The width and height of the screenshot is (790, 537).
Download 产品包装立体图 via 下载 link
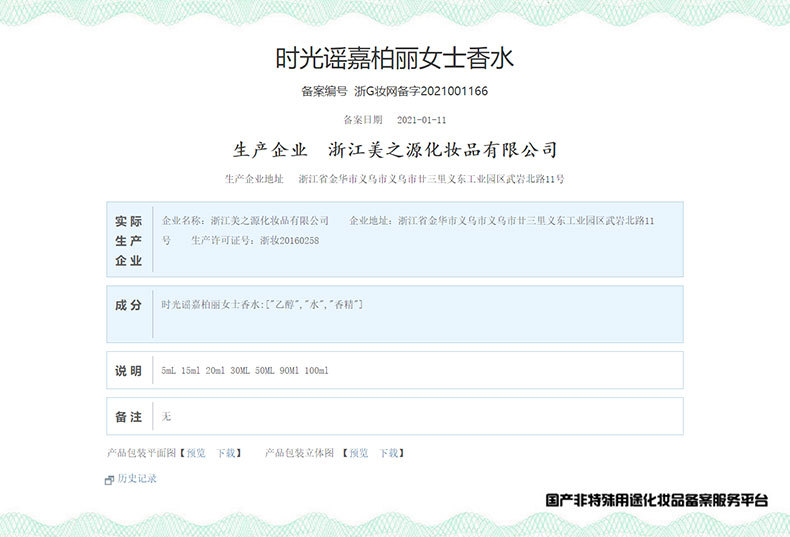coord(388,453)
